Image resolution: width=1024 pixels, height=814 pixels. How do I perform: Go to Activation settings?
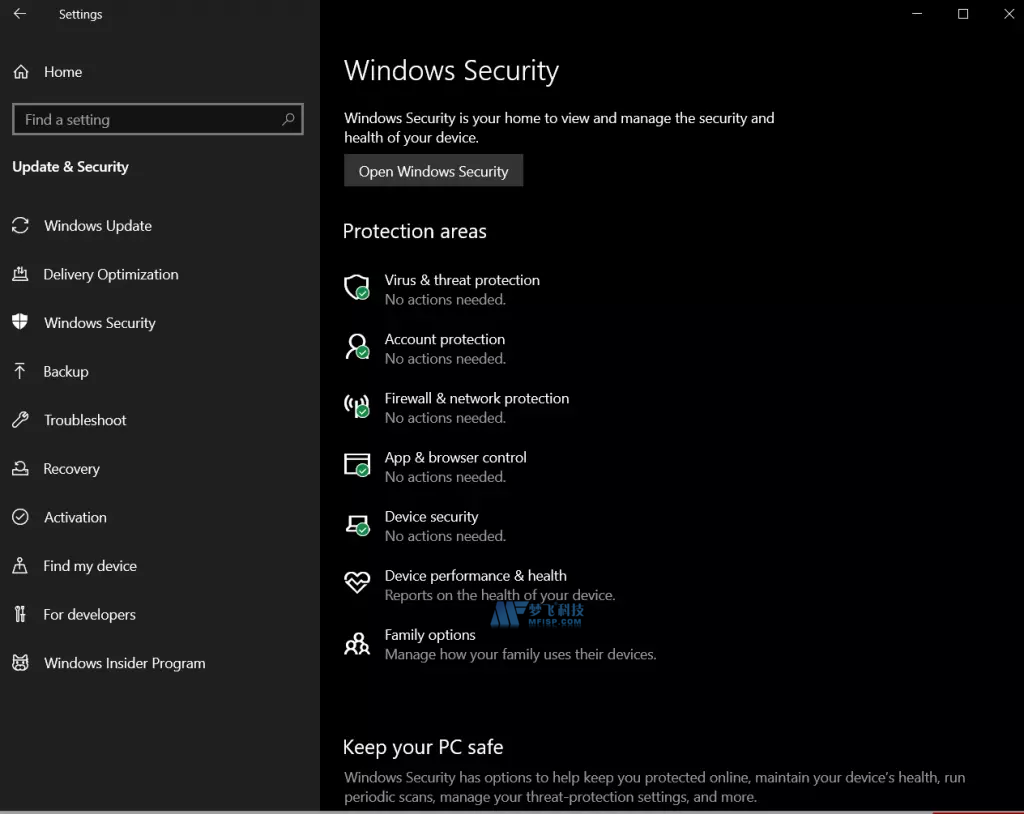pos(75,517)
